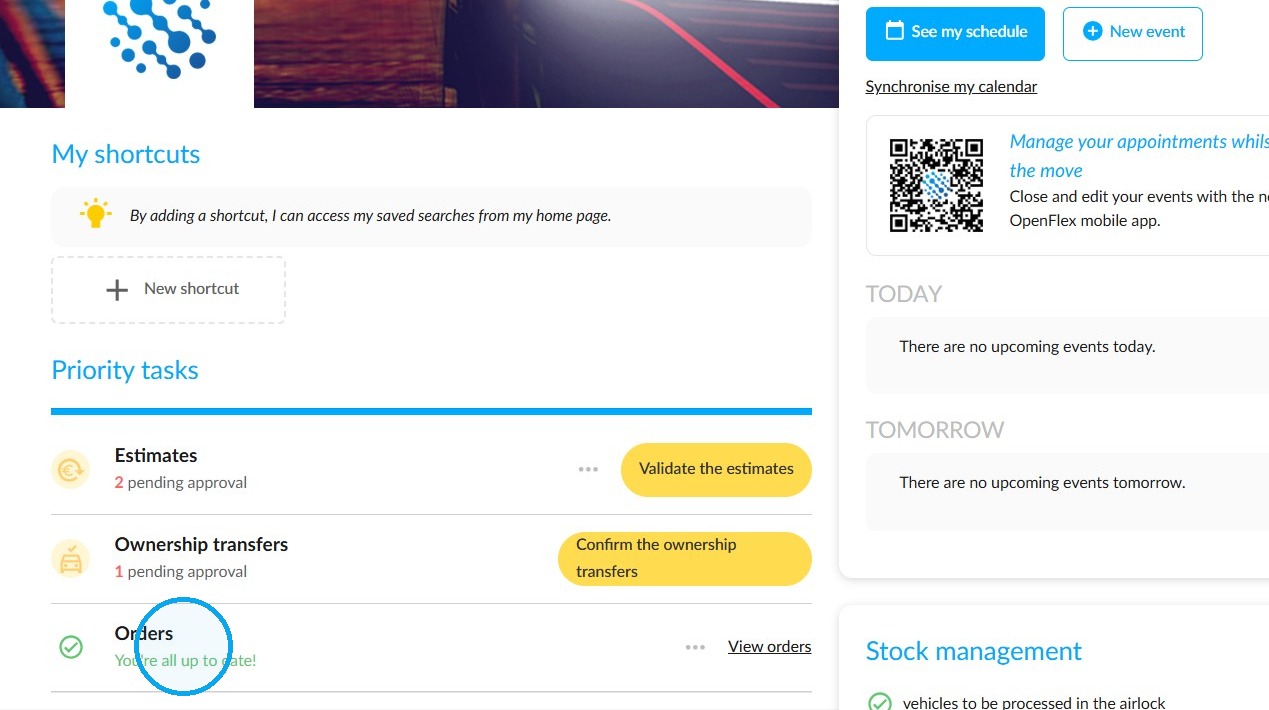
Task: Create a New event
Action: (1132, 34)
